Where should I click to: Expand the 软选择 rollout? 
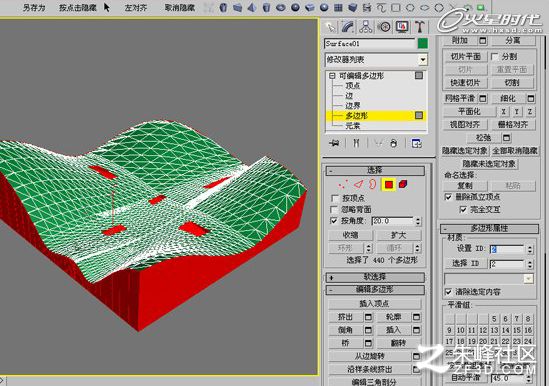[x=375, y=277]
